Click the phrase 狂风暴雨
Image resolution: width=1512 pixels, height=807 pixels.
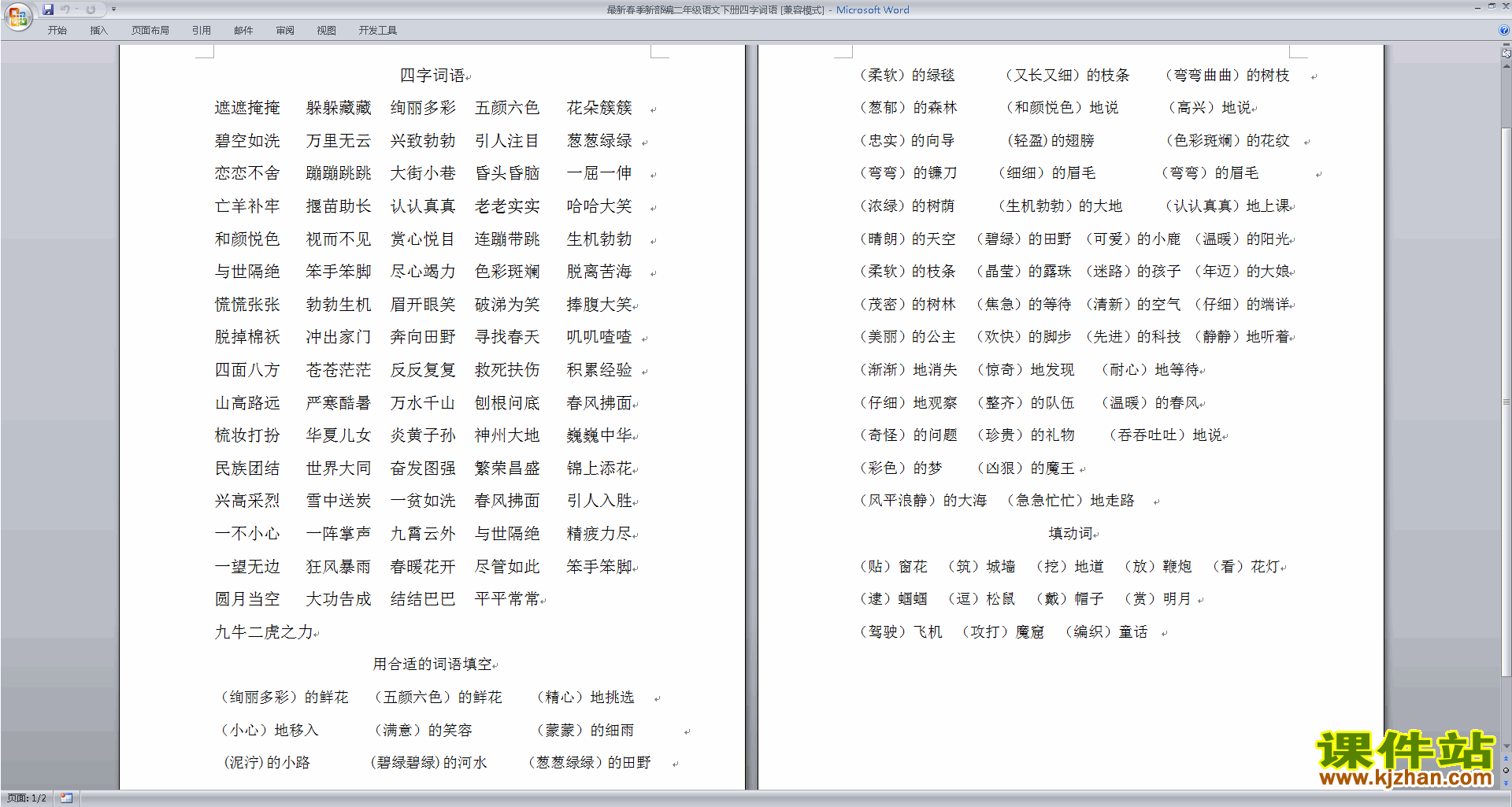pyautogui.click(x=338, y=567)
